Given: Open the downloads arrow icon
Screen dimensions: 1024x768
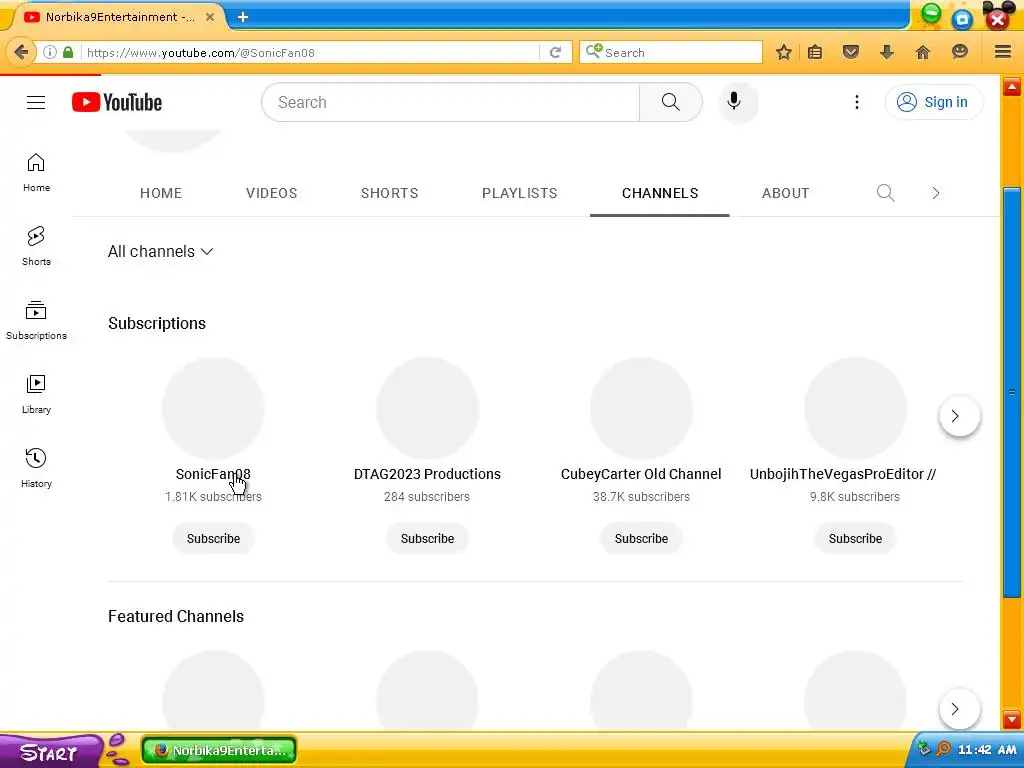Looking at the screenshot, I should (x=886, y=52).
